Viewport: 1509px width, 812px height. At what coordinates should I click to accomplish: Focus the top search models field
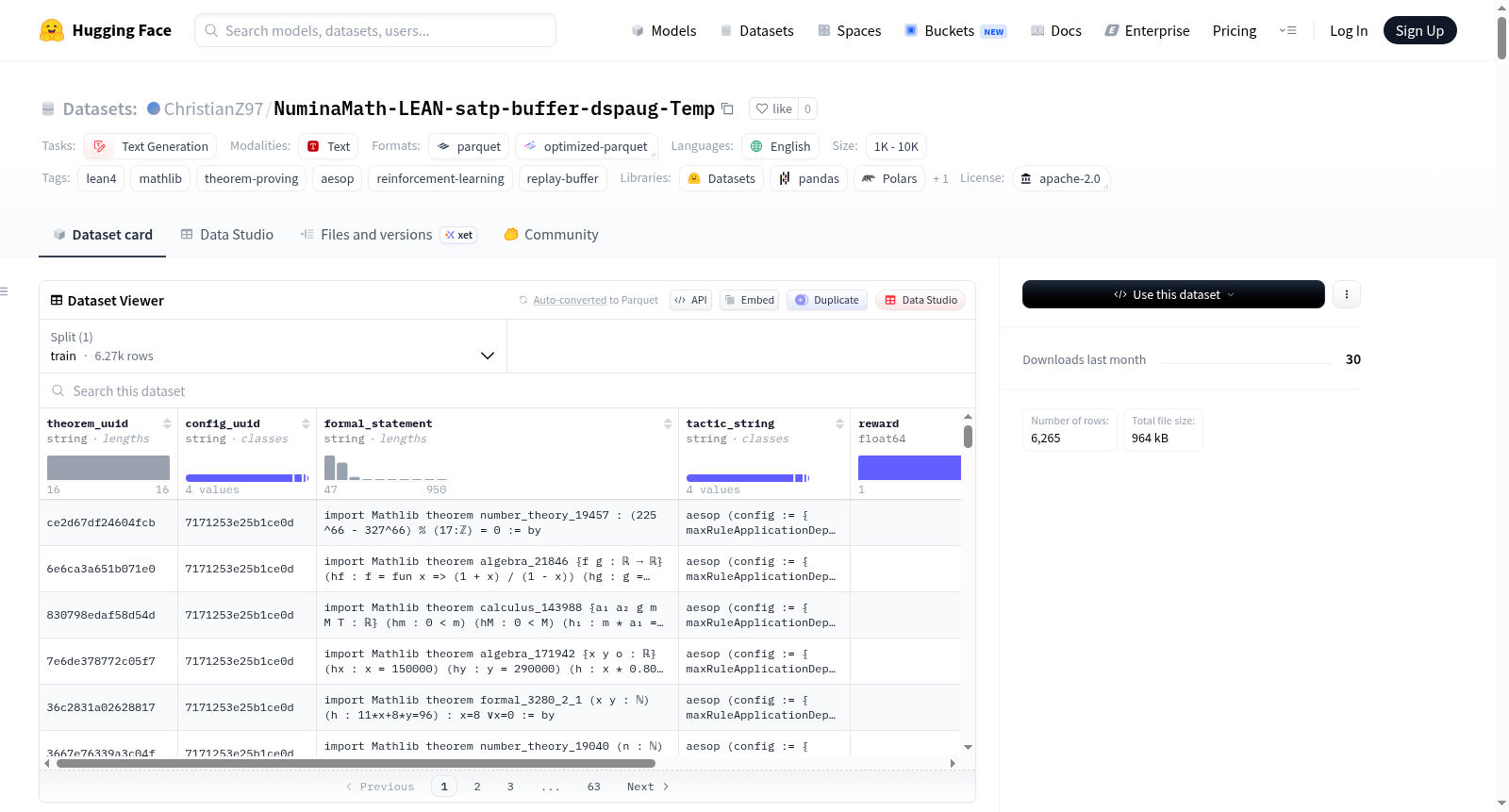click(375, 30)
